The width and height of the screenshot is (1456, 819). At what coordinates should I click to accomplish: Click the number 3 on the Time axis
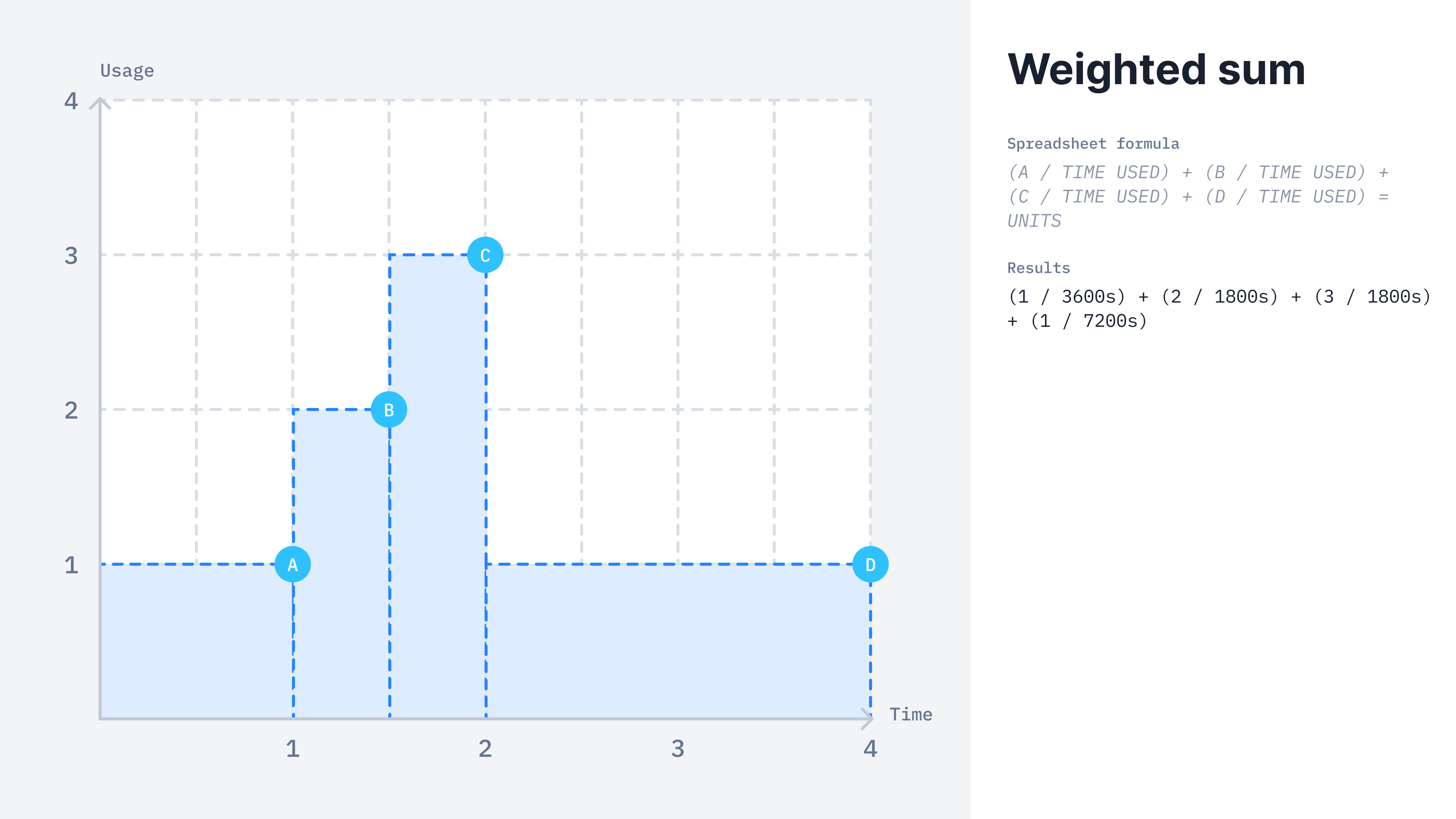[x=678, y=748]
